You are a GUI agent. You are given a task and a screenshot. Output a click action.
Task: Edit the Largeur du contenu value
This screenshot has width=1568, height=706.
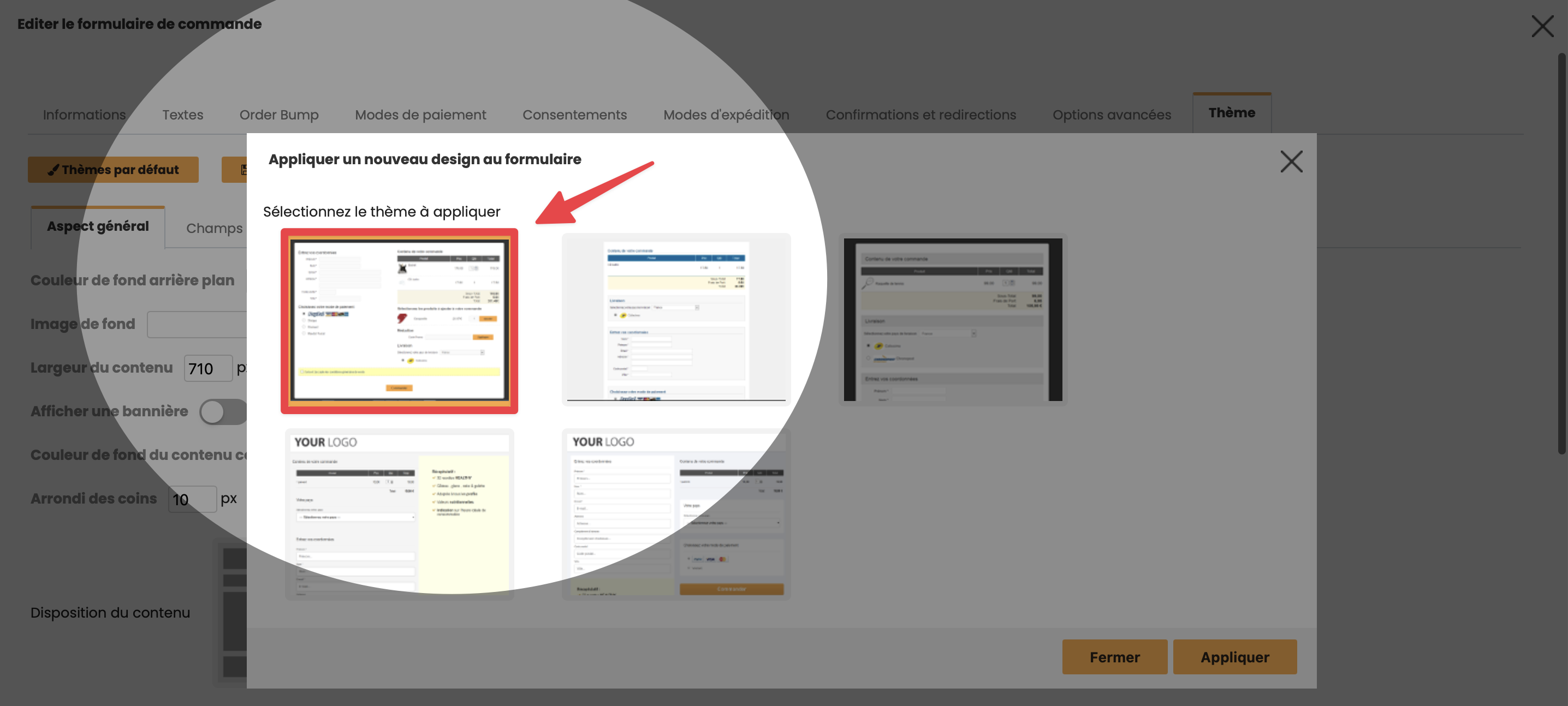click(208, 368)
